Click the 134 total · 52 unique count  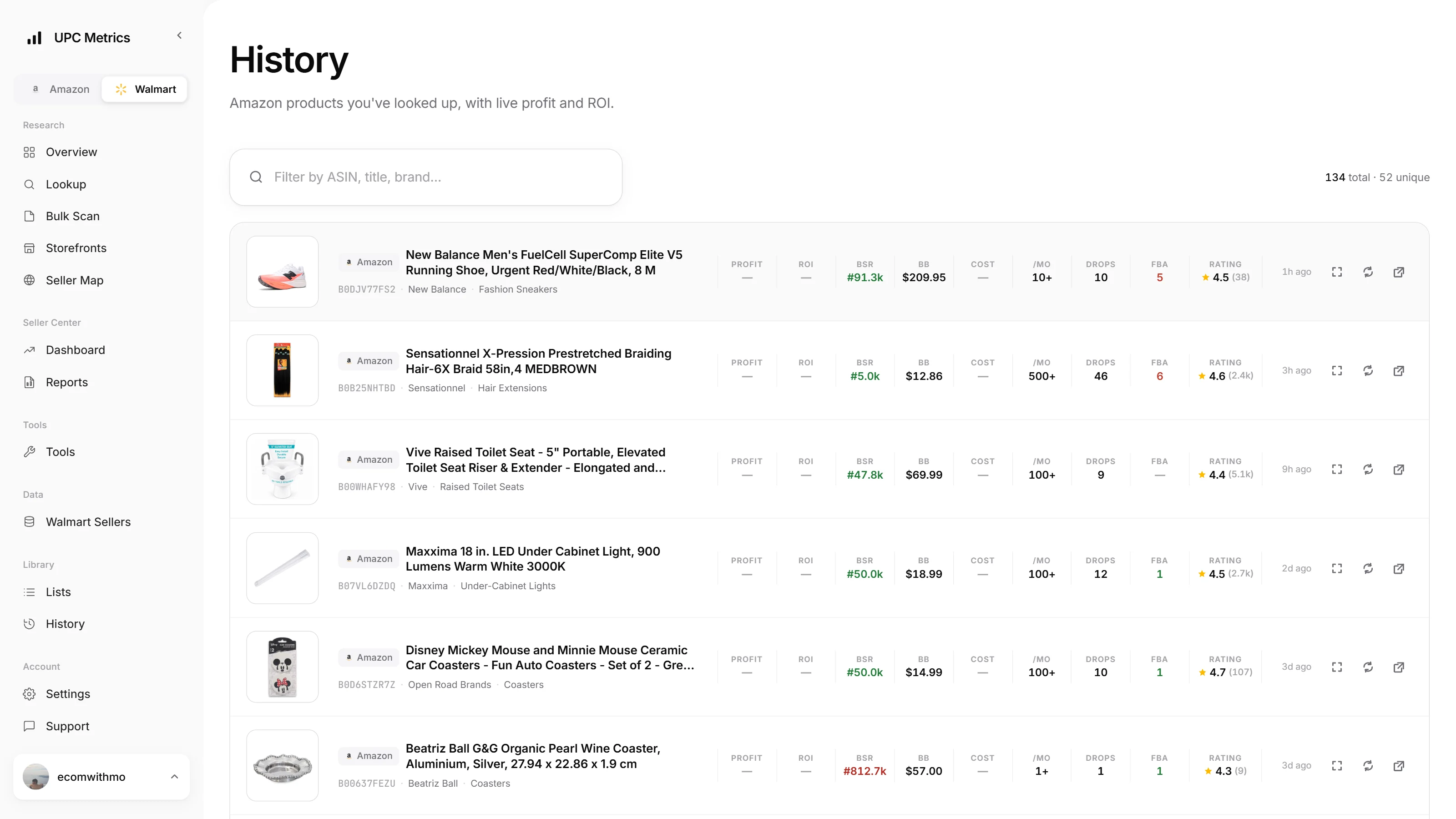pos(1377,177)
